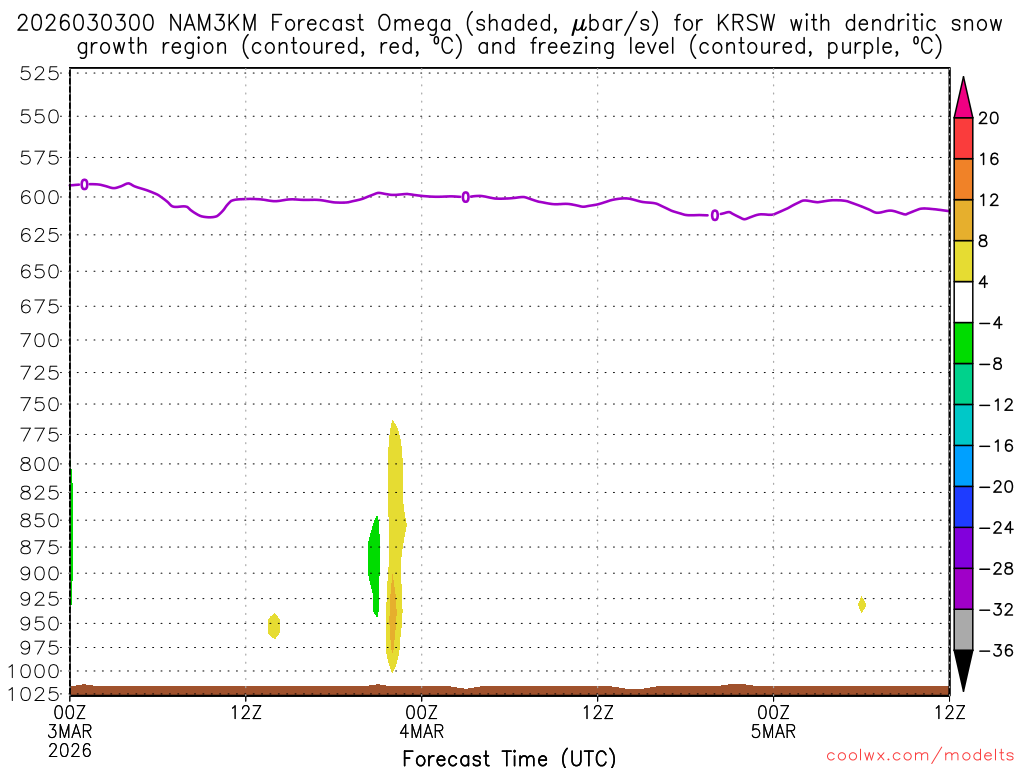Click the blue -20 to -24 colorbar segment
This screenshot has width=1024, height=768.
tap(963, 507)
